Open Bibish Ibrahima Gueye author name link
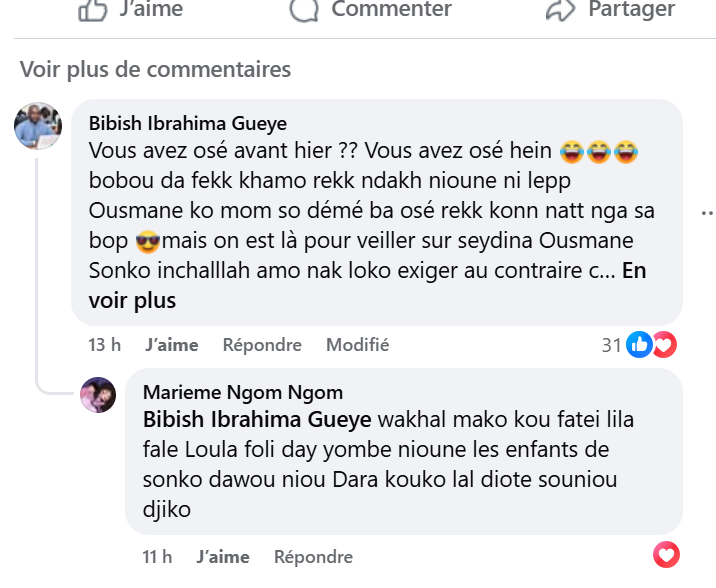 (188, 123)
